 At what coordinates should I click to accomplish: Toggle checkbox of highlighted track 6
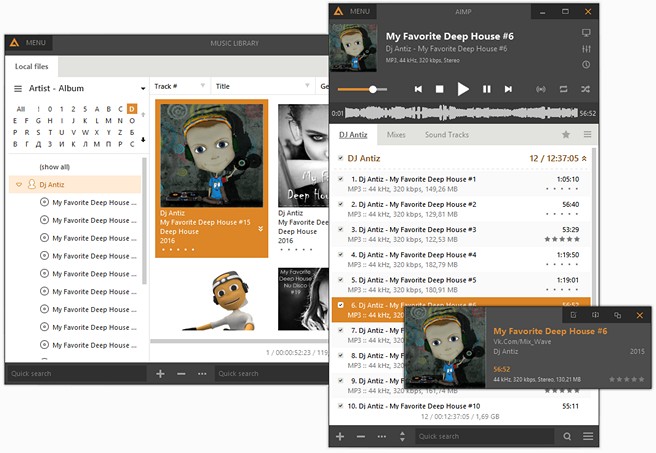coord(341,305)
